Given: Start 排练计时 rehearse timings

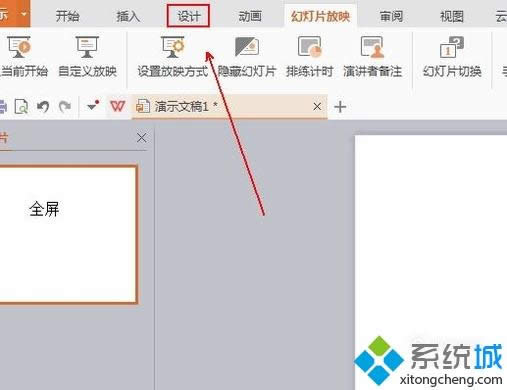Looking at the screenshot, I should (x=309, y=57).
